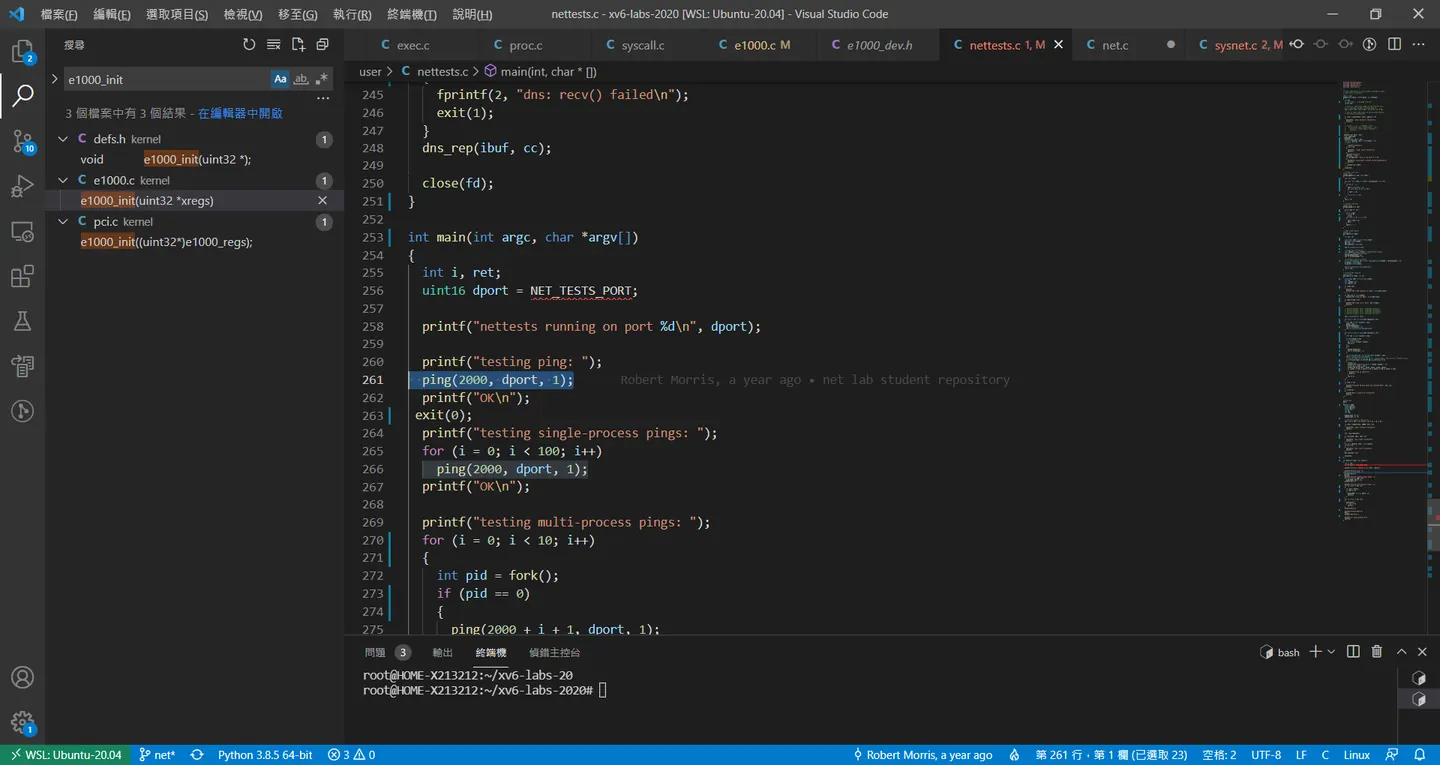Open the new terminal profile dropdown
Viewport: 1440px width, 765px height.
pos(1331,652)
